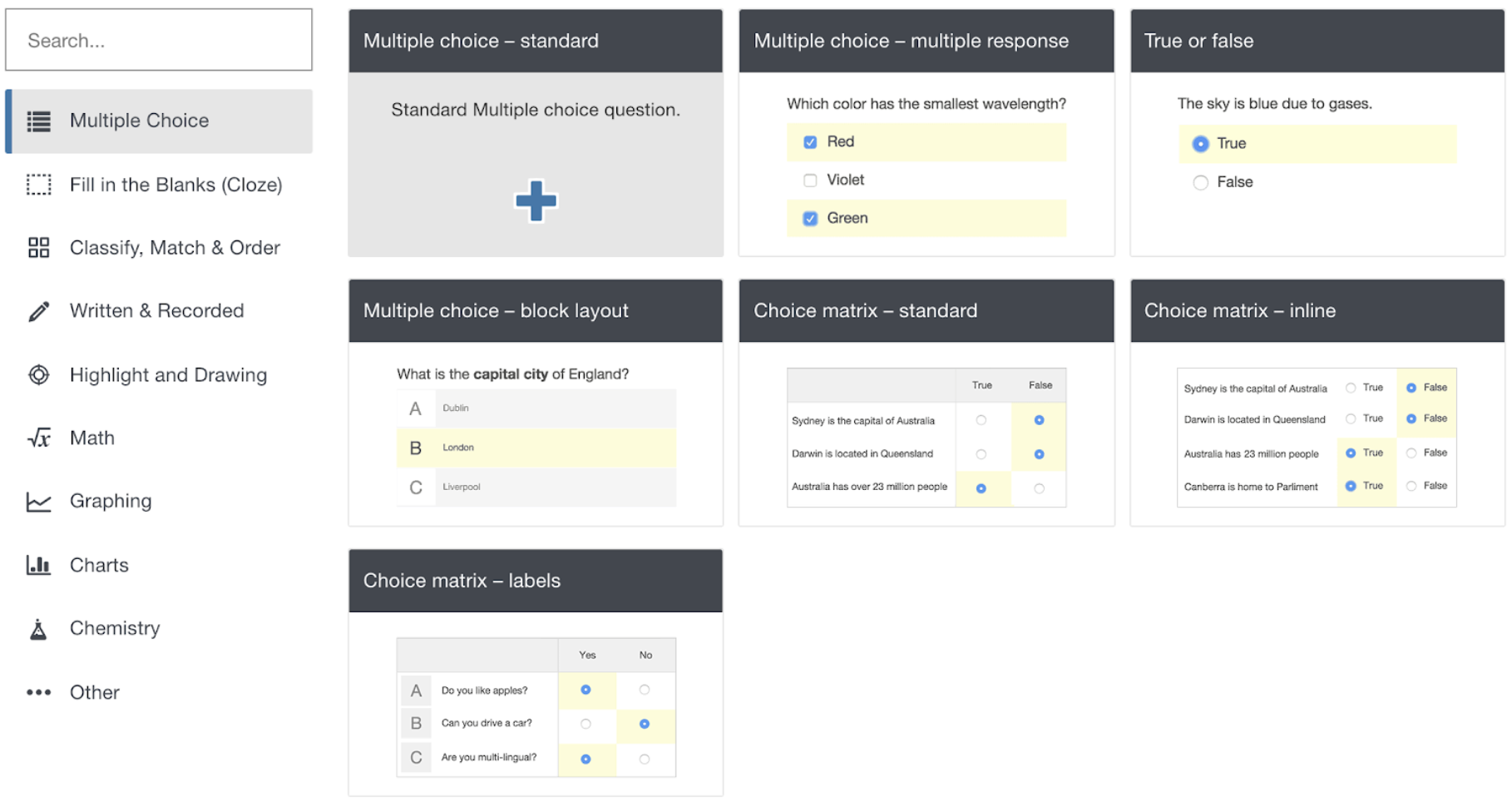Screen dimensions: 1512x807
Task: Click the blue plus icon on standard card
Action: coord(536,201)
